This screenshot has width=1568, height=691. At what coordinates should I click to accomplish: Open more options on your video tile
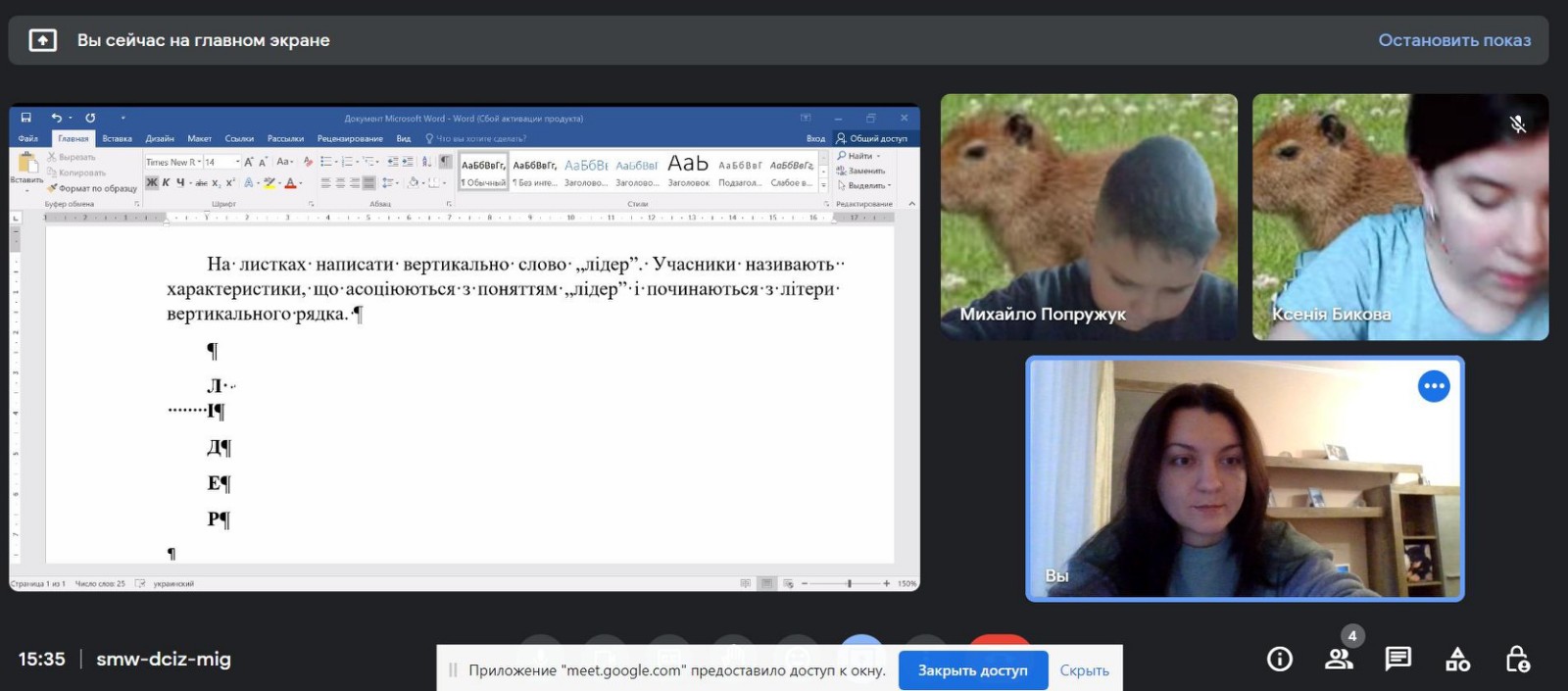(x=1434, y=386)
